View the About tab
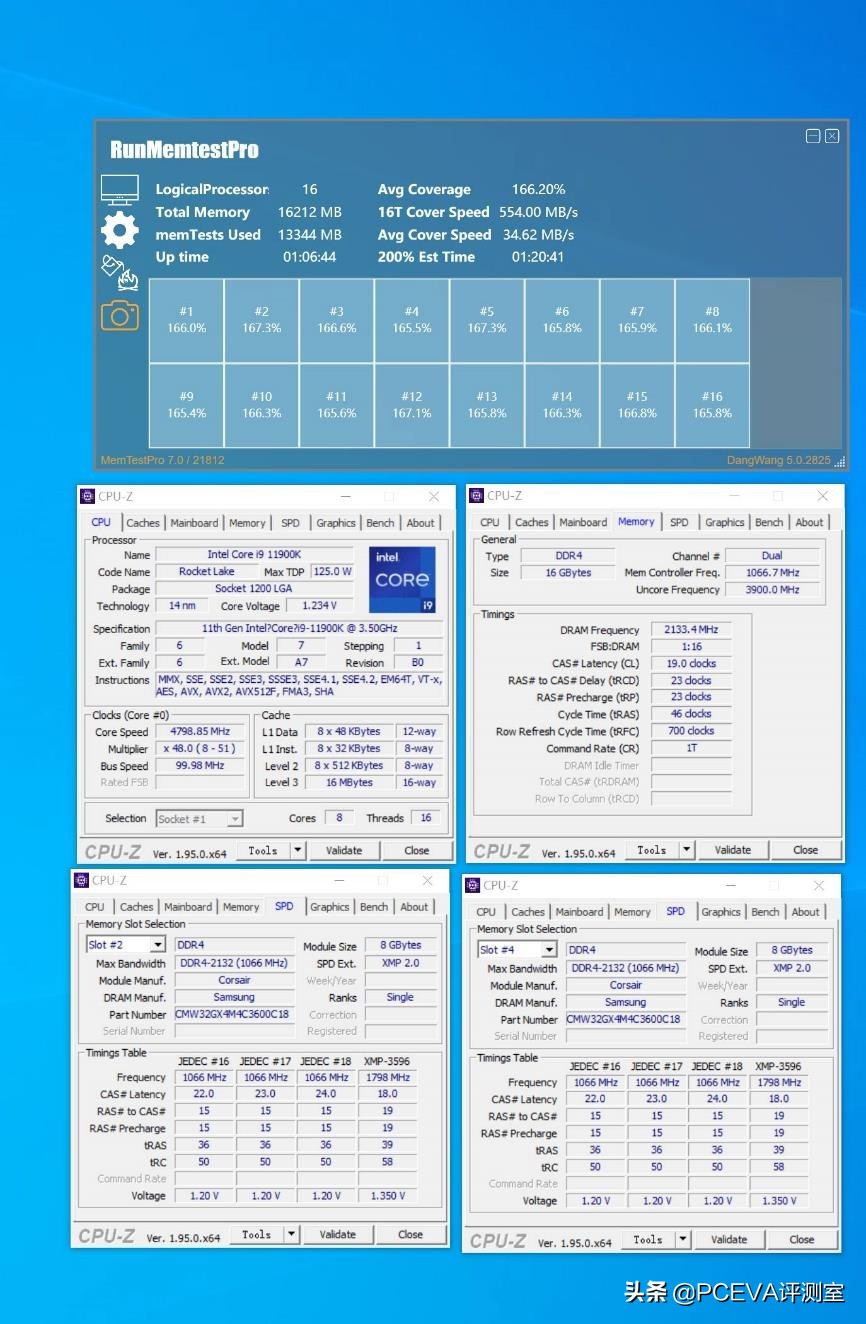866x1324 pixels. click(420, 522)
